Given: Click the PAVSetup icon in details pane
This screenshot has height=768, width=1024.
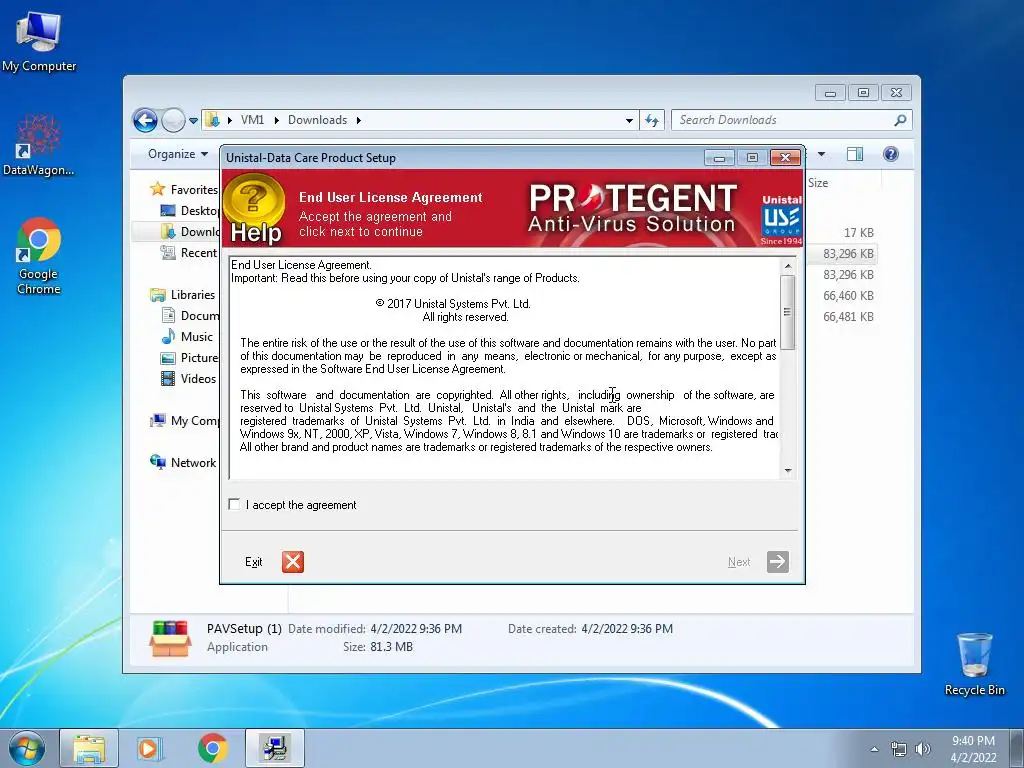Looking at the screenshot, I should (x=170, y=637).
